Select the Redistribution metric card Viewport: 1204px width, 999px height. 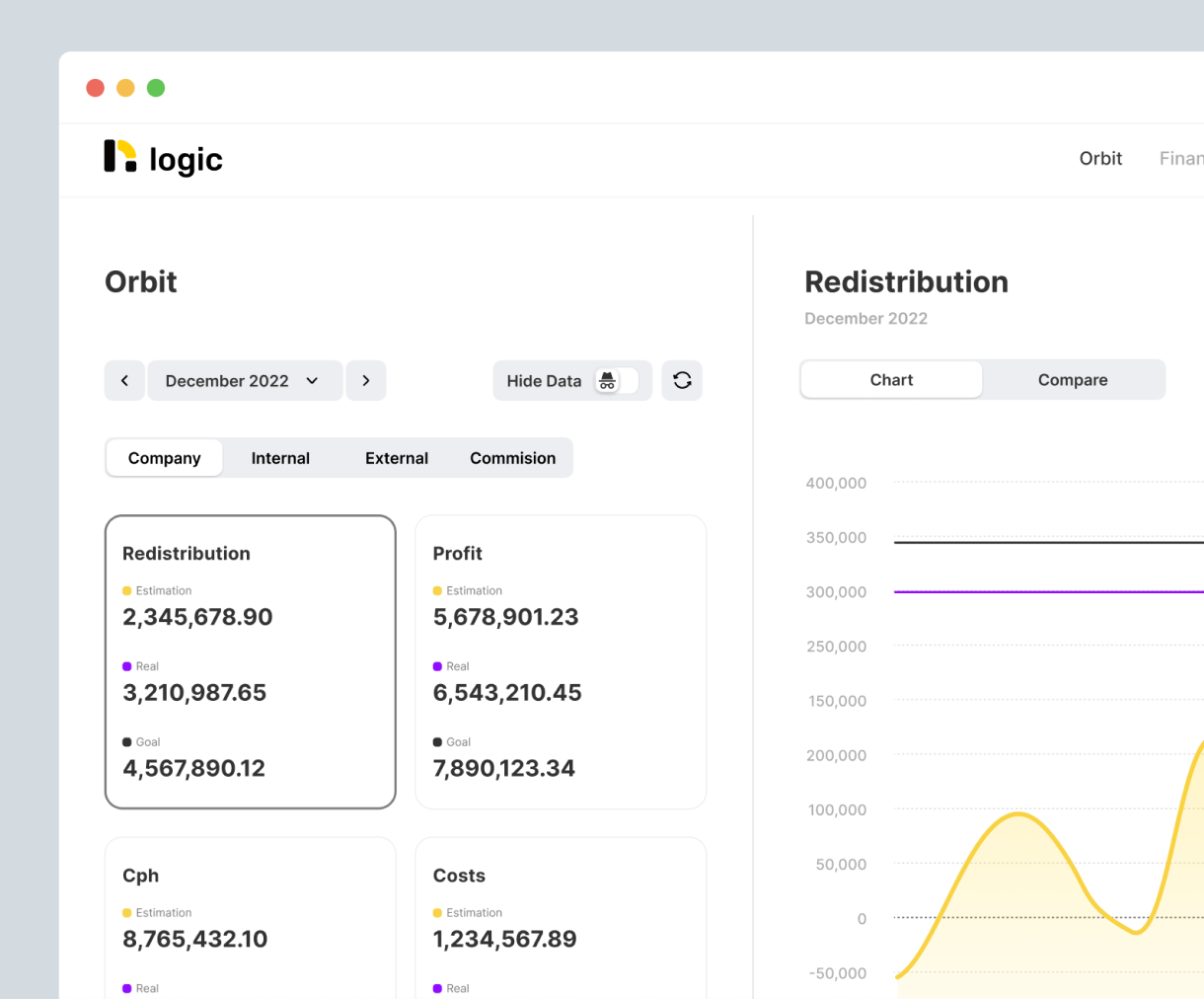pos(250,661)
